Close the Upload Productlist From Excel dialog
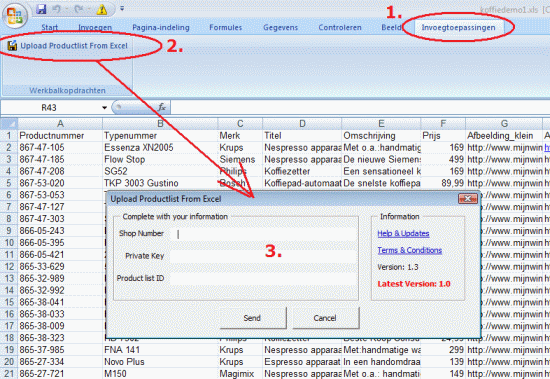550x379 pixels. click(468, 199)
